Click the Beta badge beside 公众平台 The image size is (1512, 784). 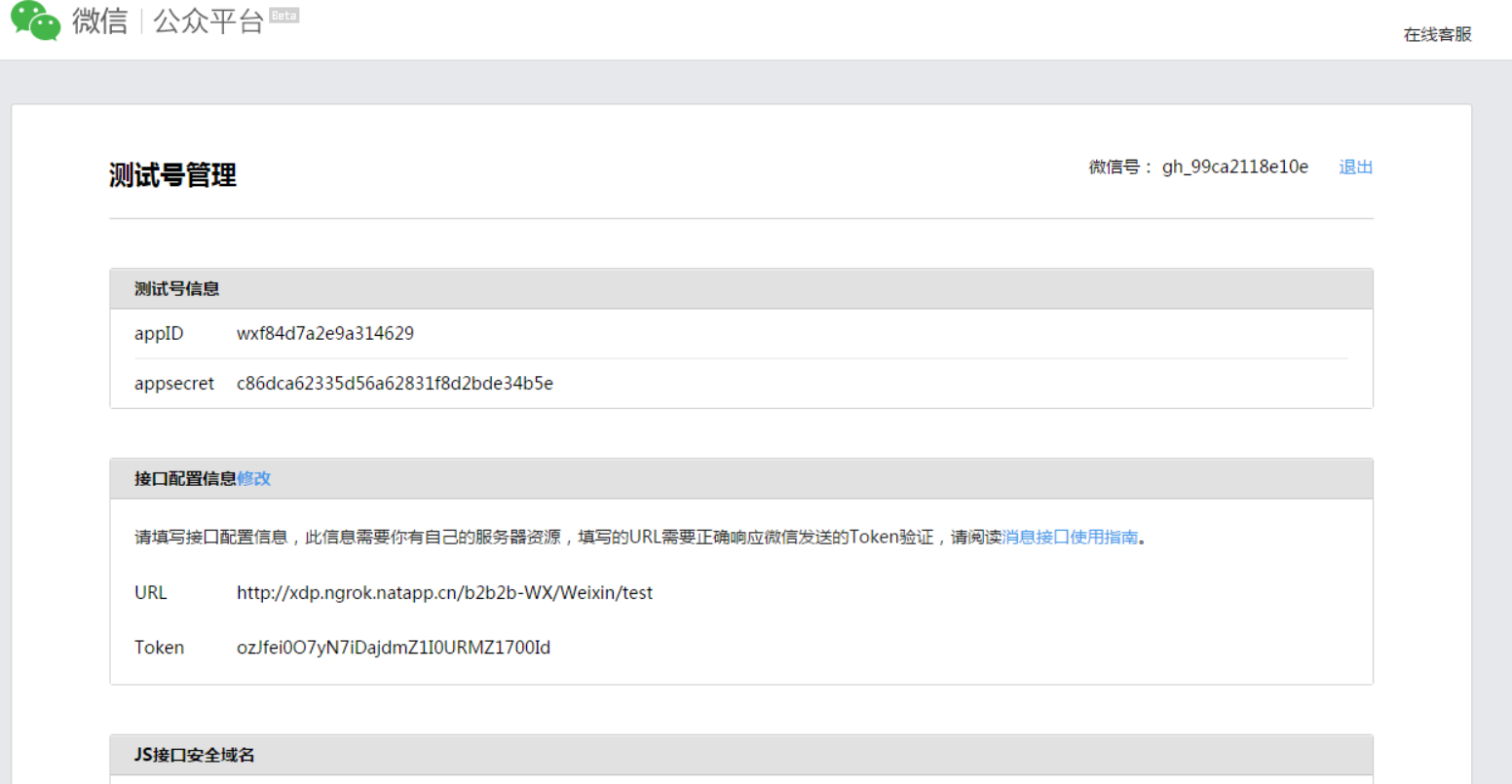point(284,16)
